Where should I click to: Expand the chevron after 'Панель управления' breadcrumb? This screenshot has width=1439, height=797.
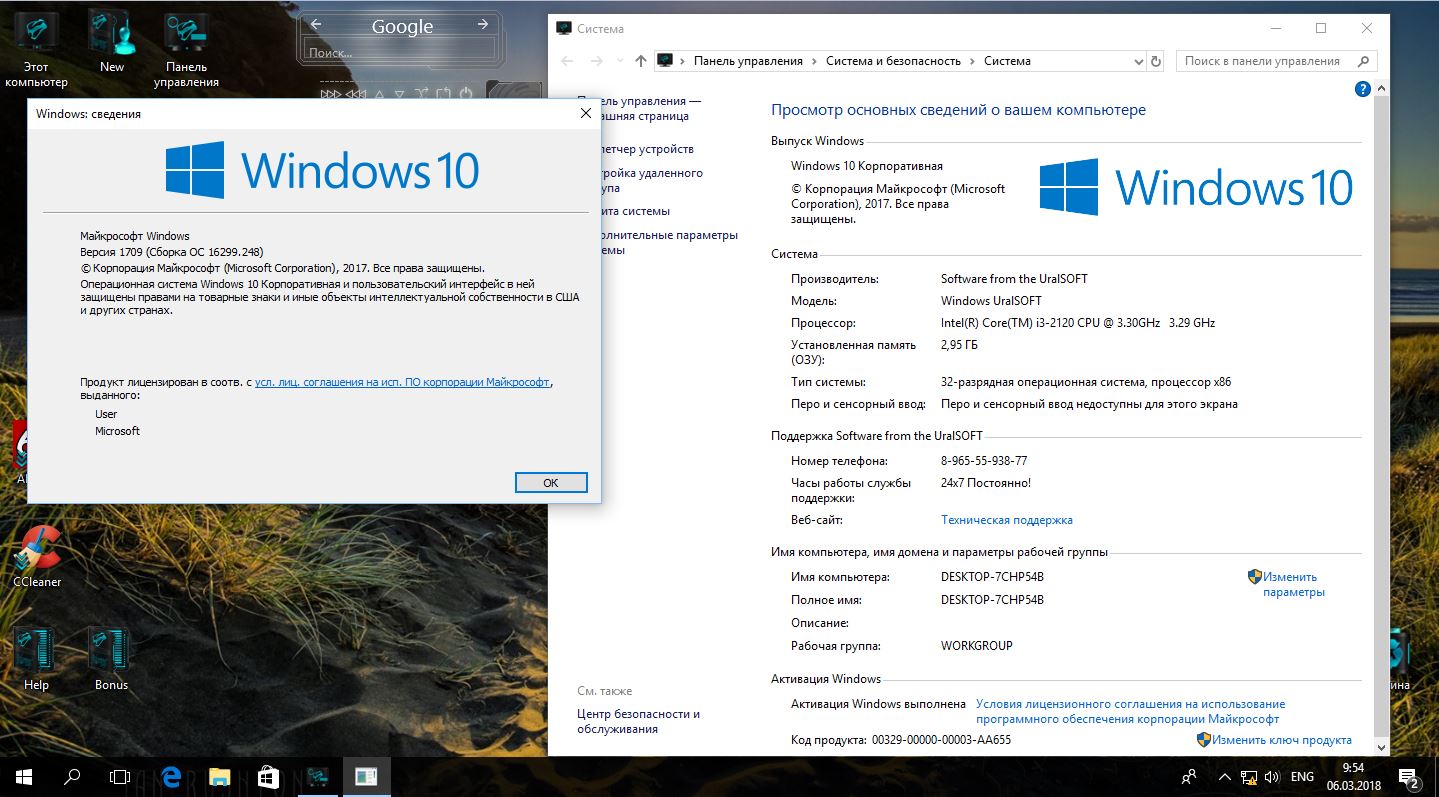[x=815, y=61]
